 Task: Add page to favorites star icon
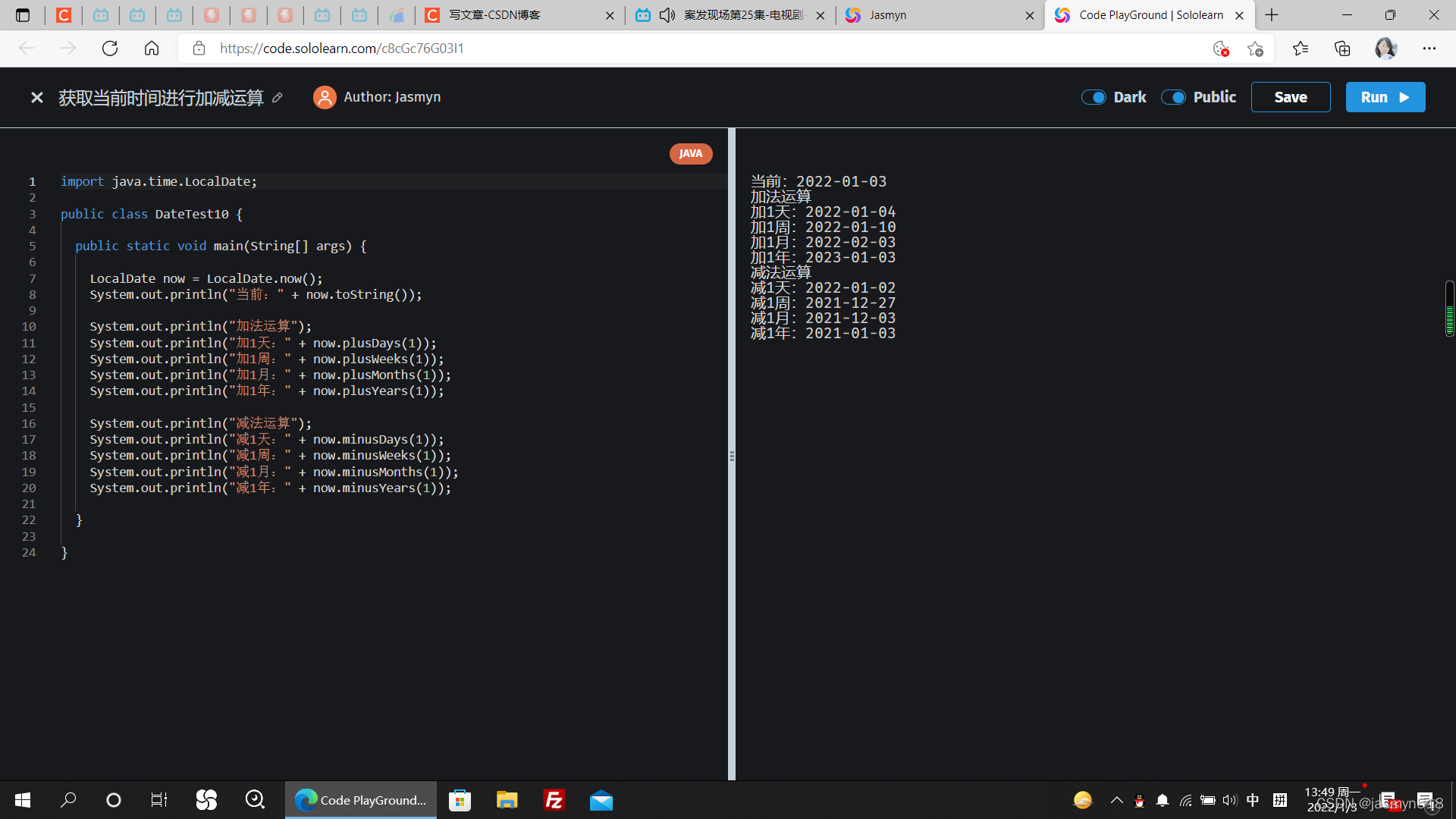pyautogui.click(x=1255, y=49)
